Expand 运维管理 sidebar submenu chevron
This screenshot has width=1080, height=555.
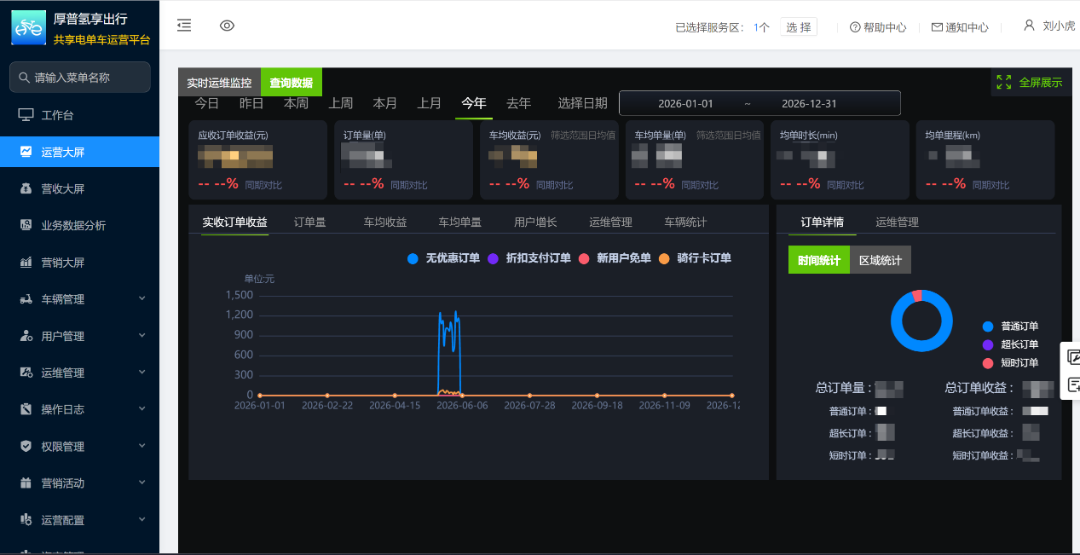[x=142, y=372]
